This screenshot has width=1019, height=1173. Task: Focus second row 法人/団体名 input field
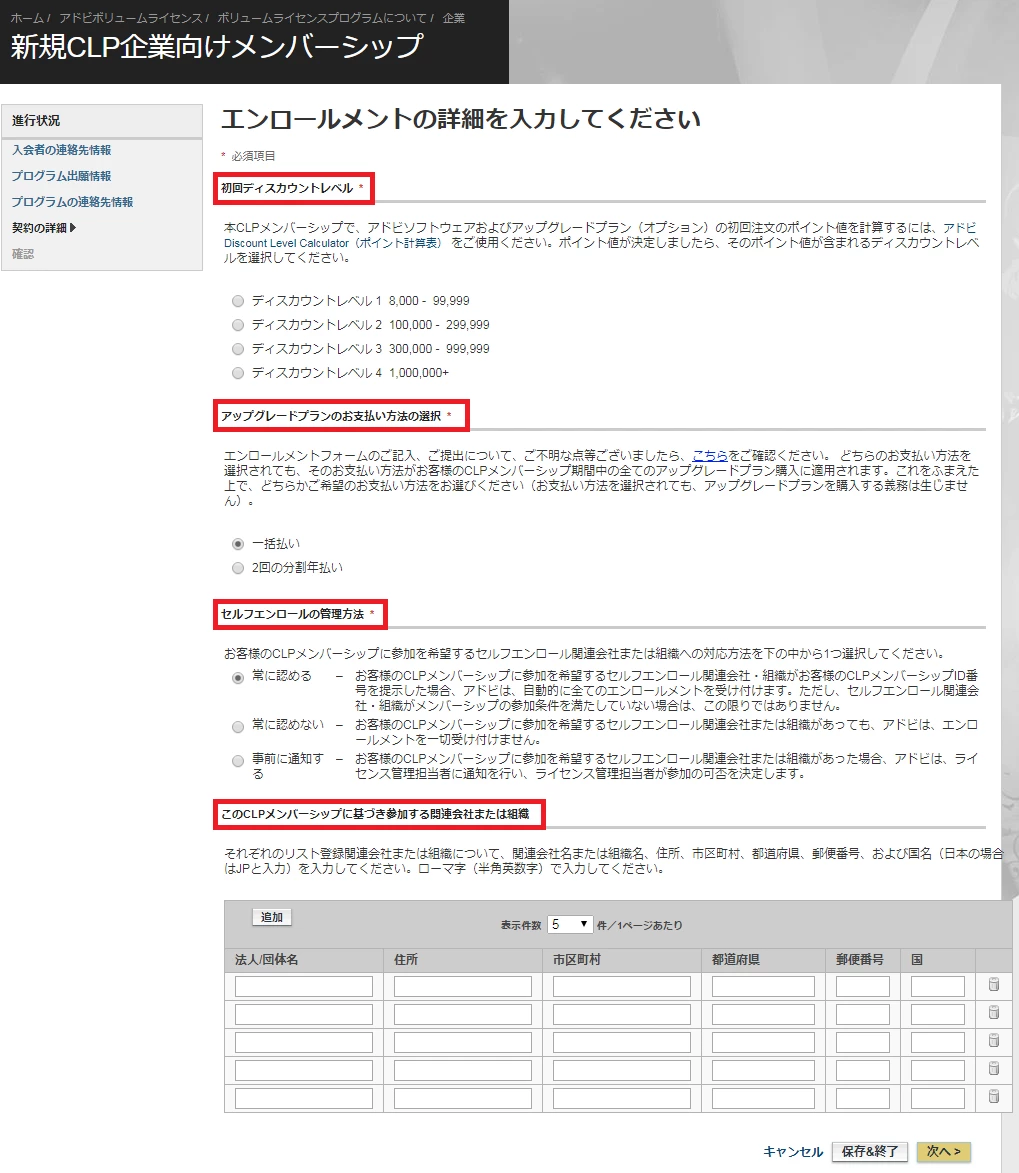coord(304,1014)
